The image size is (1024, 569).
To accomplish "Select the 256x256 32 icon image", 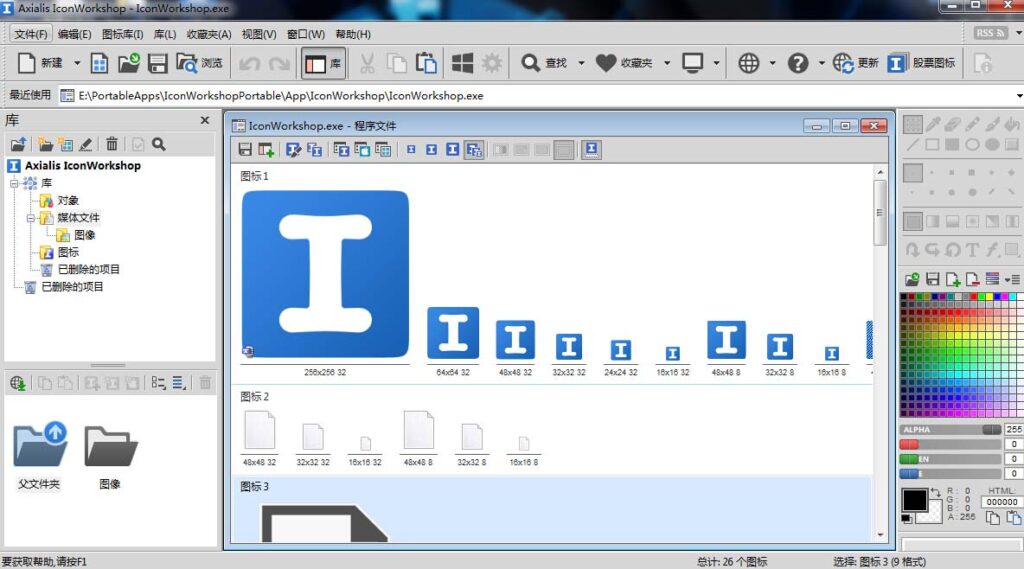I will pos(325,274).
